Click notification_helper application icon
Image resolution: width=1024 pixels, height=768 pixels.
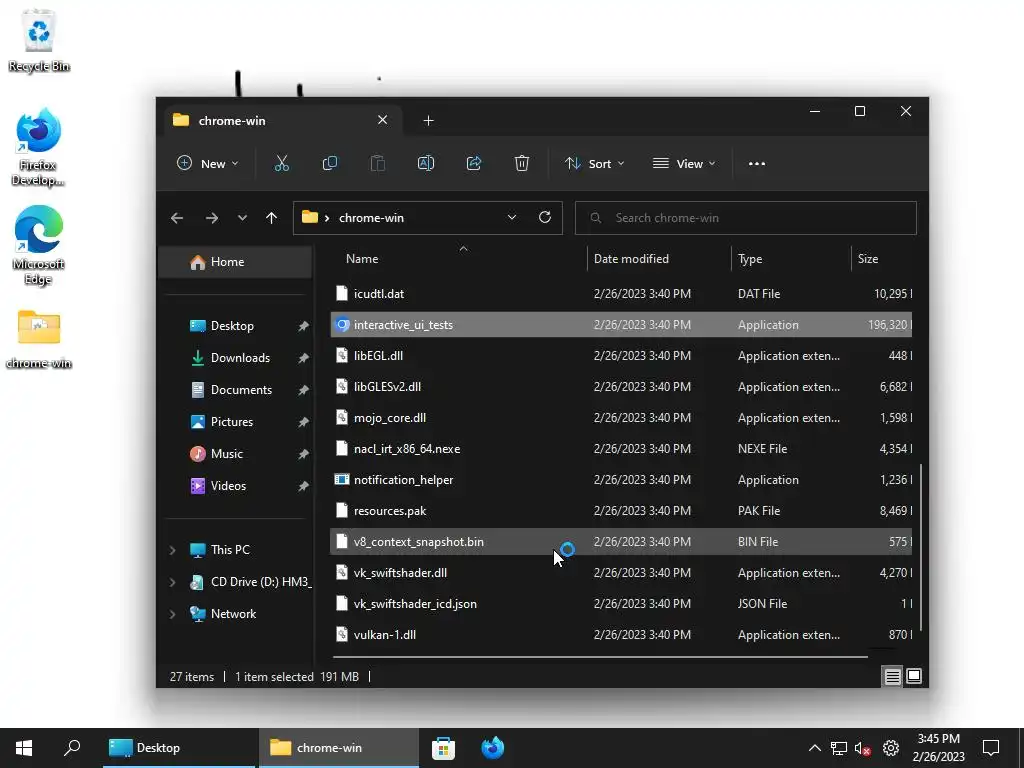342,479
